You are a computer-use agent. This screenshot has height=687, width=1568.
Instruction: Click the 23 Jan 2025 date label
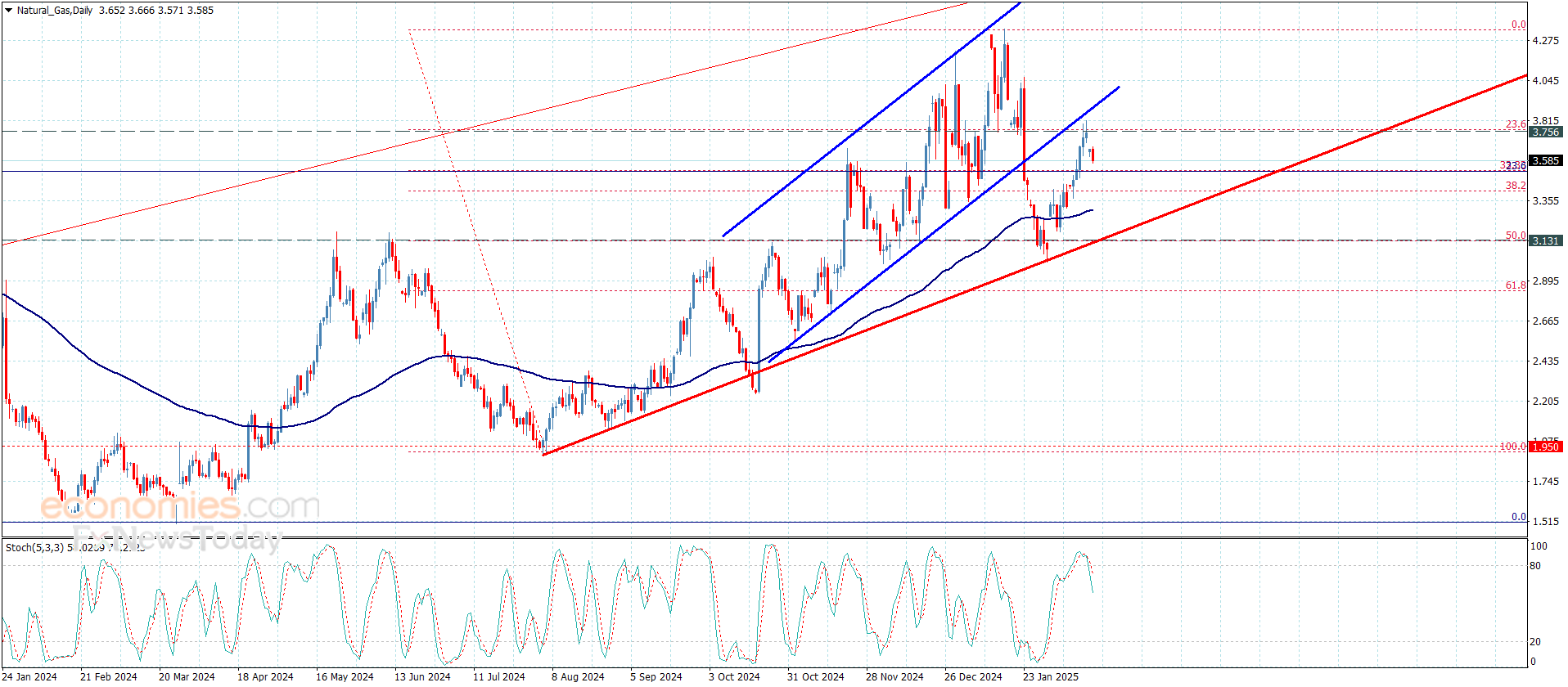(1051, 676)
